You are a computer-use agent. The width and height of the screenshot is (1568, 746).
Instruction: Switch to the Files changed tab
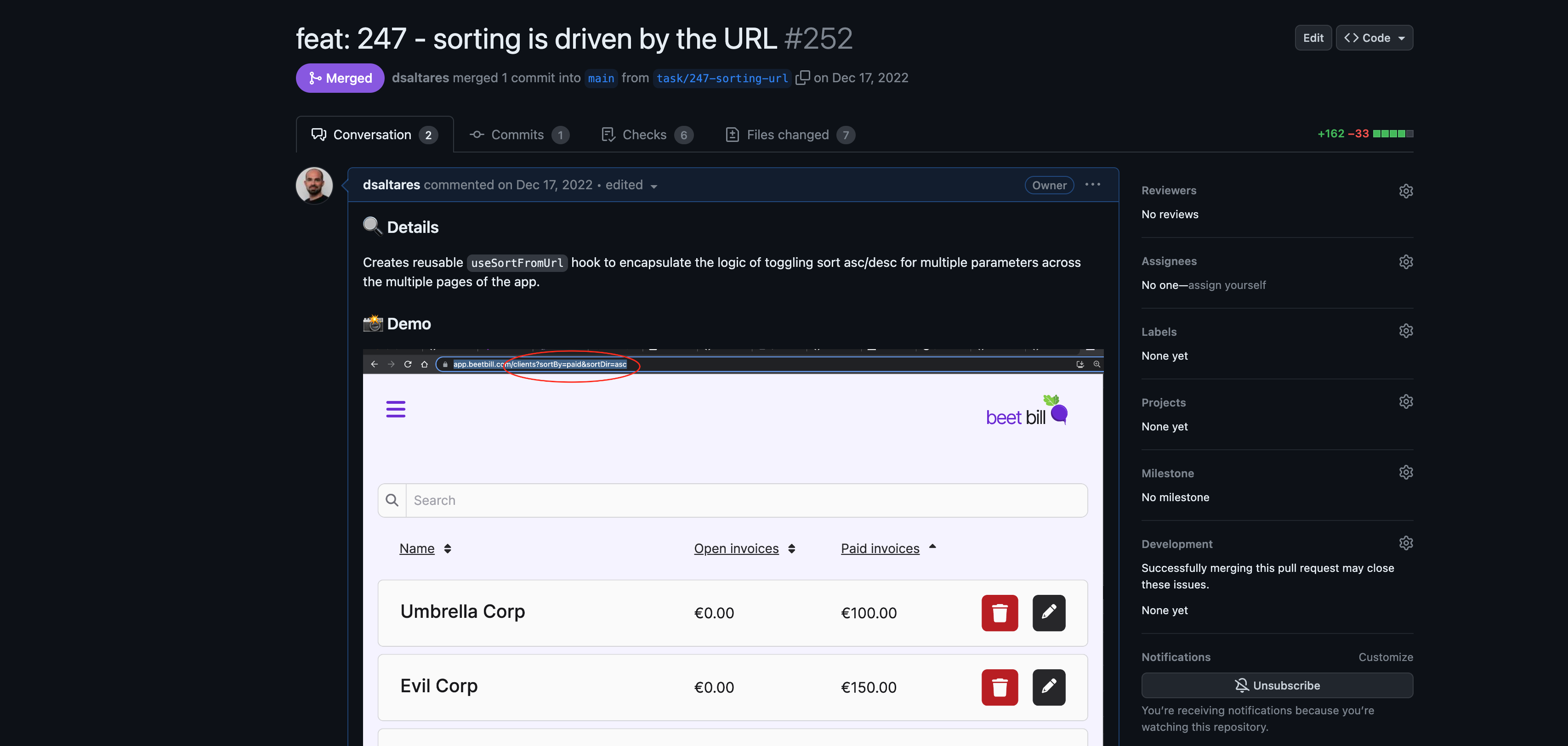point(790,135)
